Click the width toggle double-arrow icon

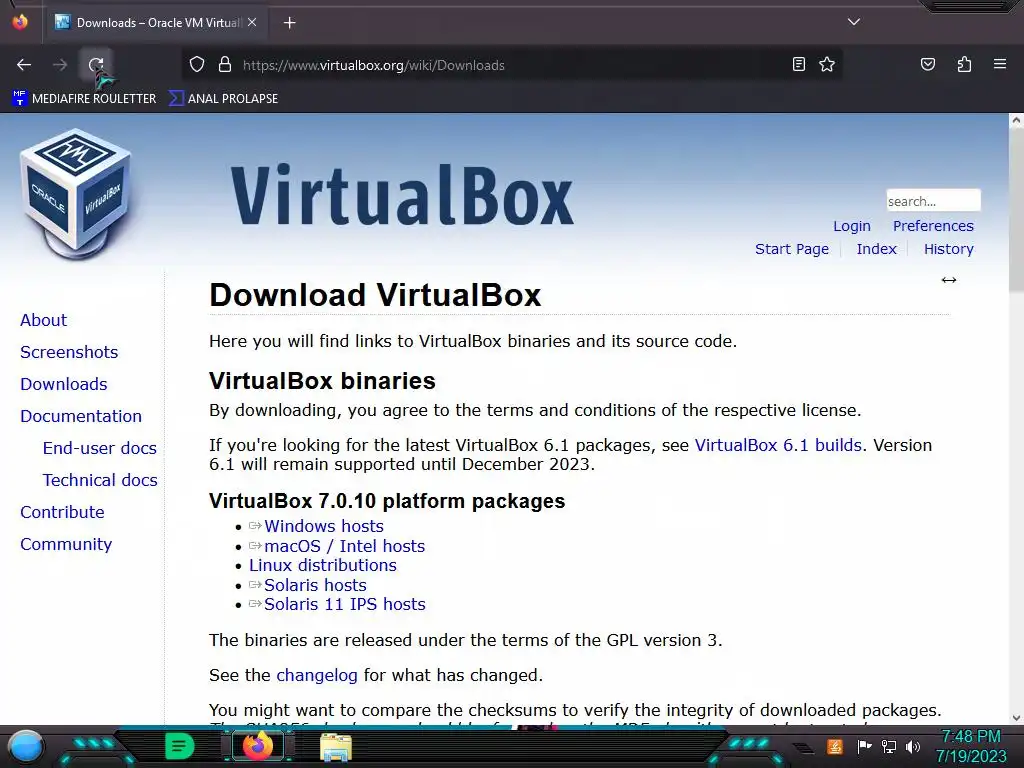[x=948, y=280]
